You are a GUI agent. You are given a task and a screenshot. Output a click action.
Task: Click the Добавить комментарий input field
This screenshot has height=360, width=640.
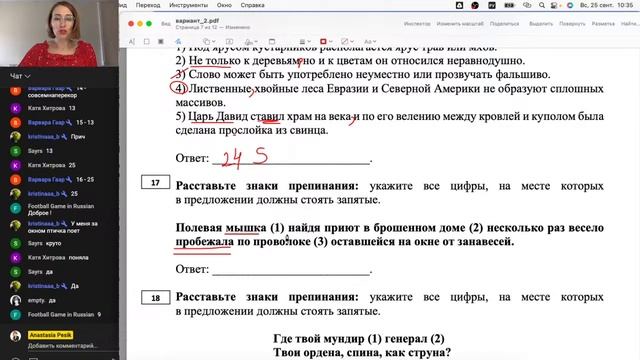63,346
